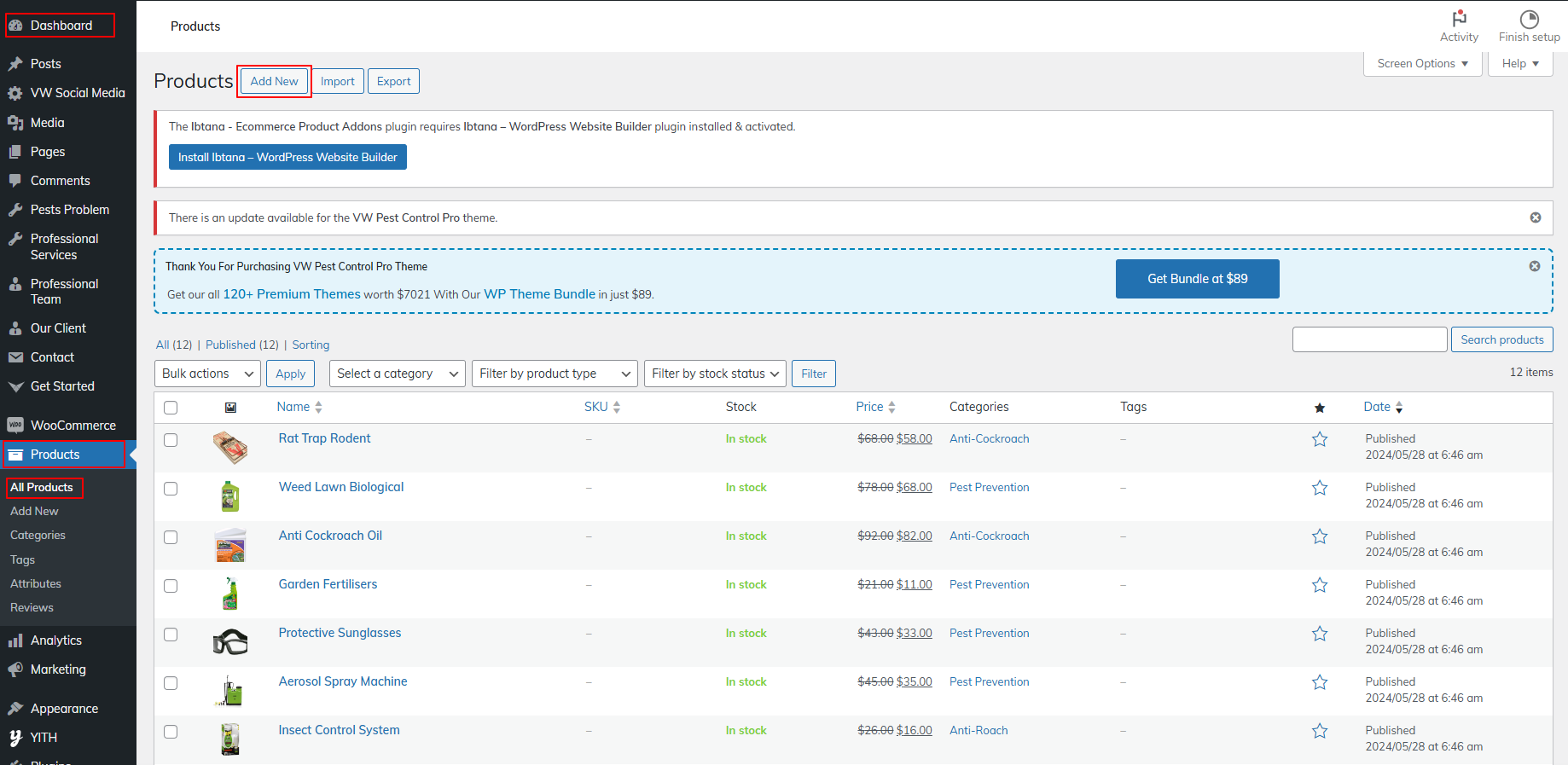Open the Activity flag icon

pyautogui.click(x=1459, y=19)
